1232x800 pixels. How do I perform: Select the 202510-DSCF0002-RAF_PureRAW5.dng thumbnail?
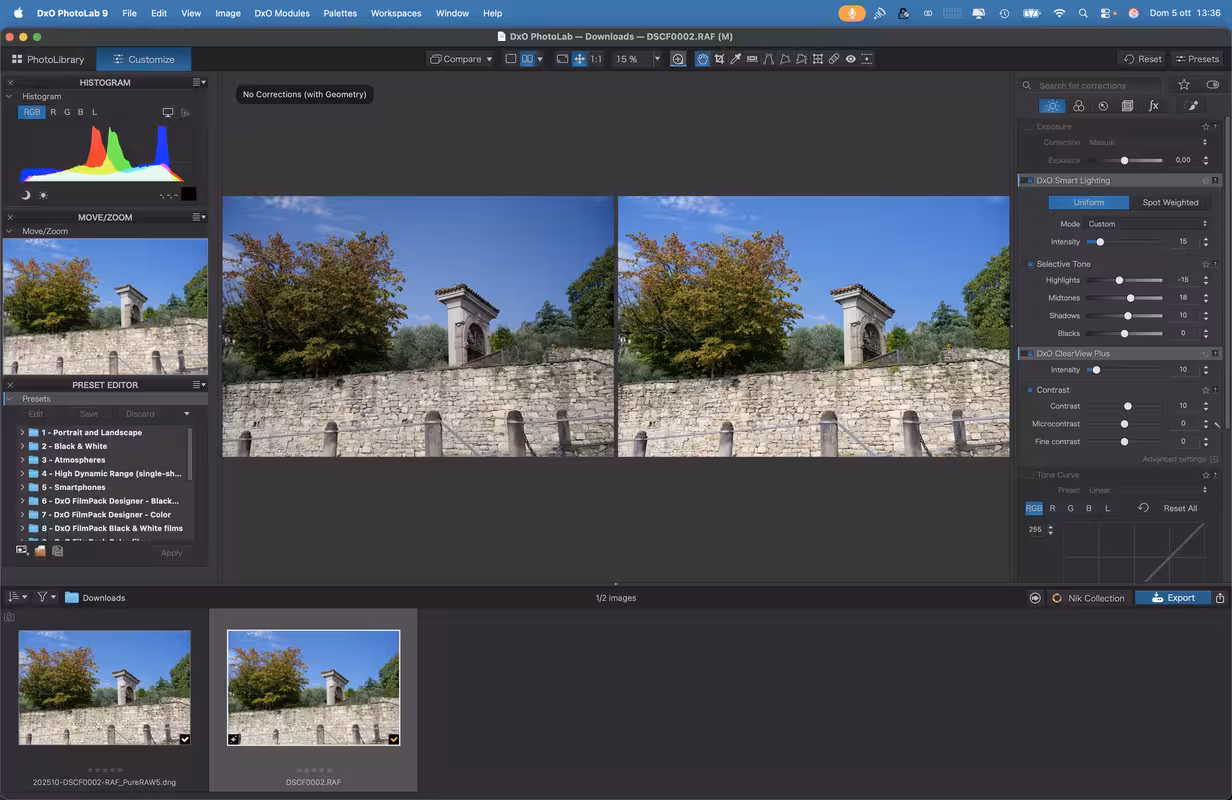(x=104, y=687)
